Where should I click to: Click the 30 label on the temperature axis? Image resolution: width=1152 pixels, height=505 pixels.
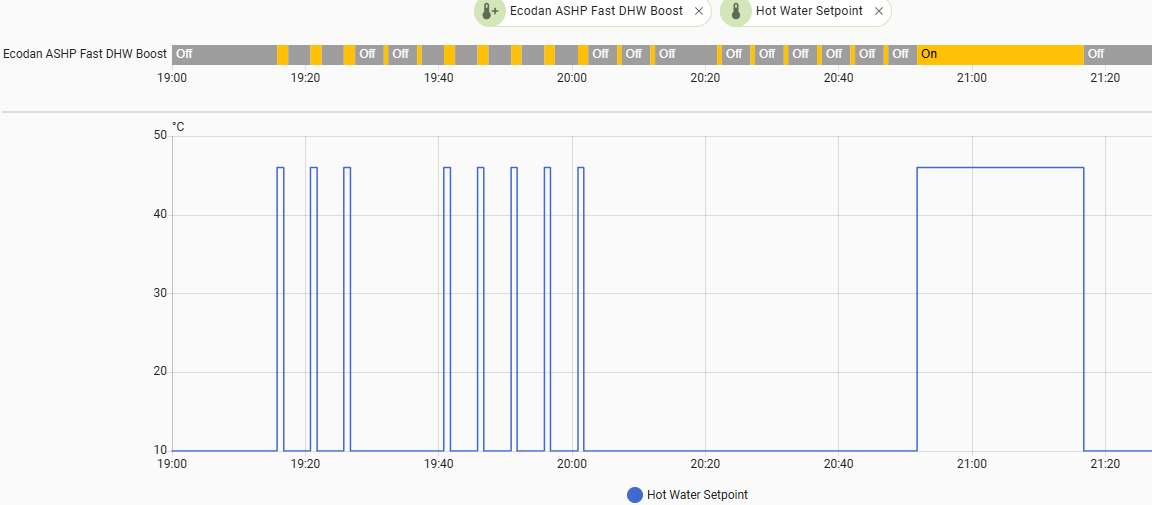tap(159, 293)
